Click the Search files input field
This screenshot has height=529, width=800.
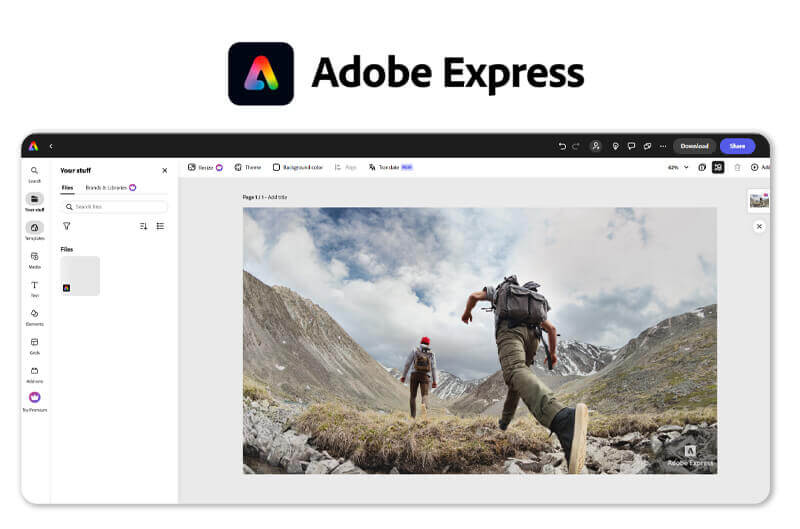pos(114,207)
